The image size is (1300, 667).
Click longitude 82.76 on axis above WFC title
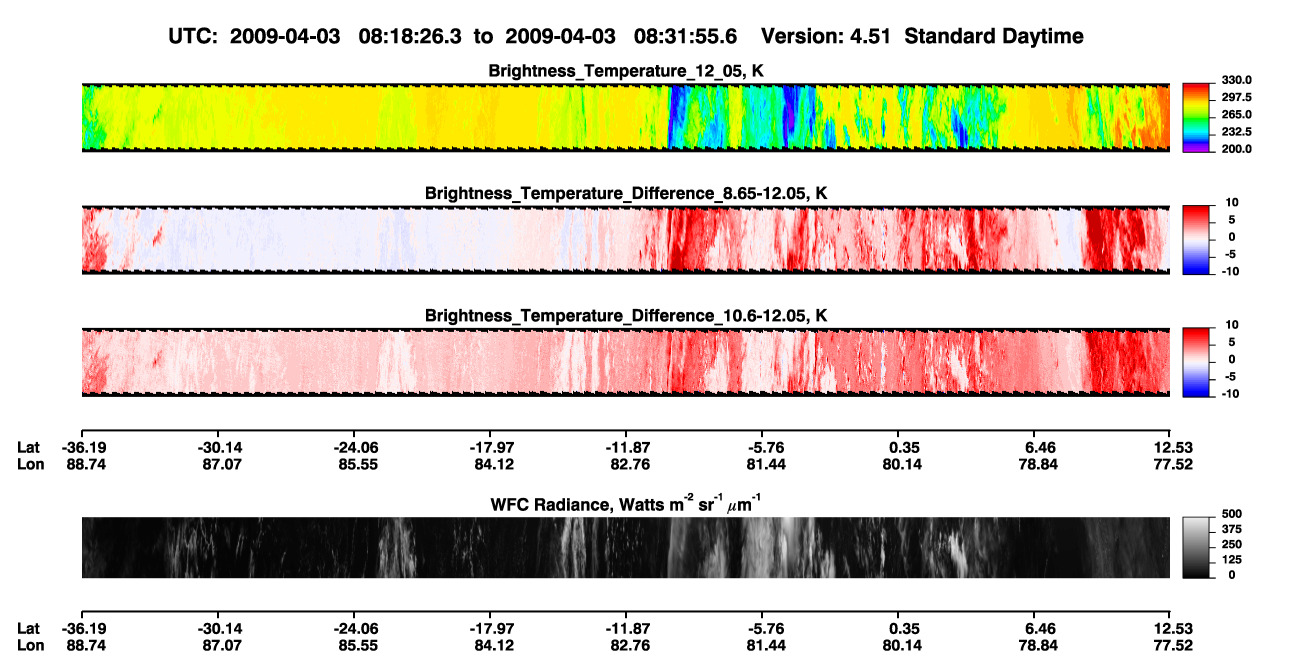click(628, 464)
